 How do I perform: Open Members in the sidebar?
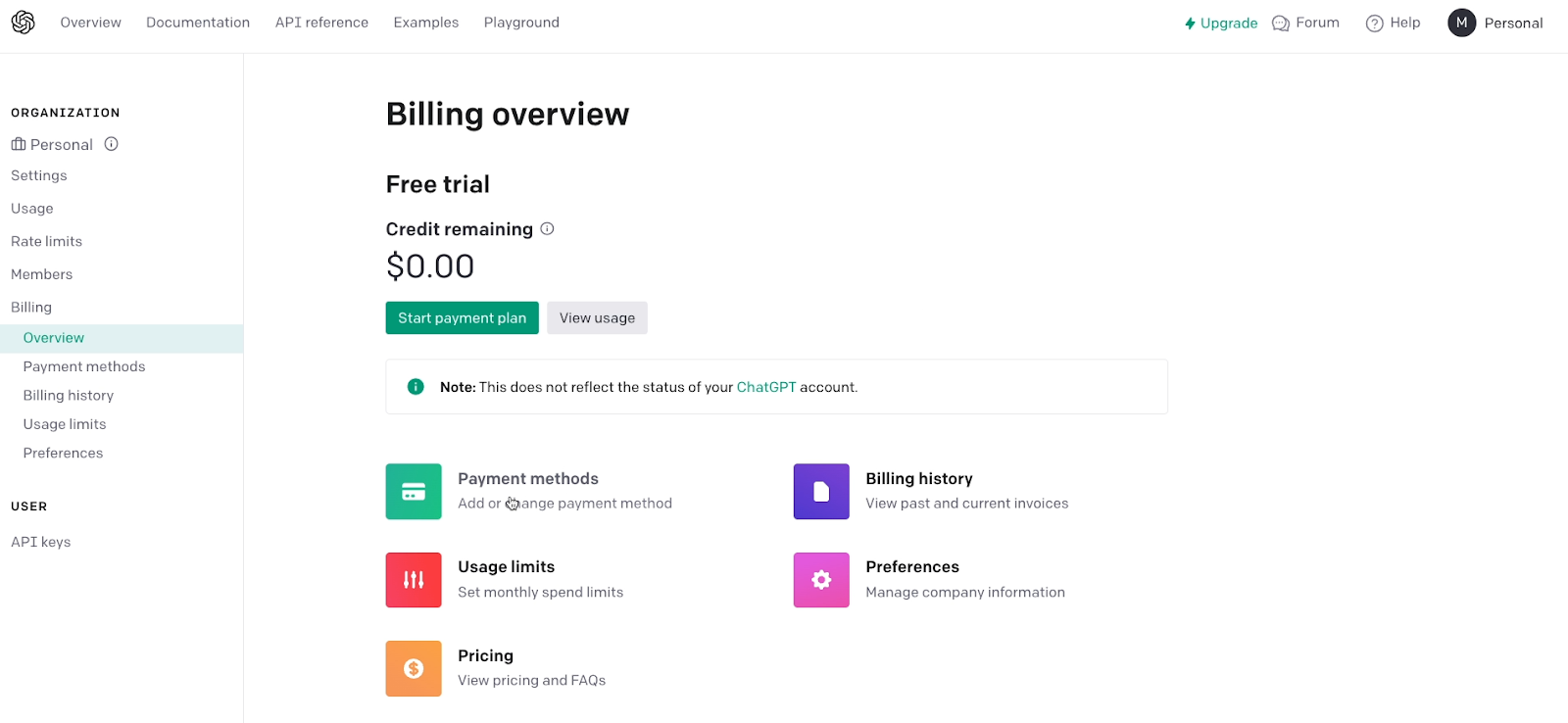tap(42, 274)
